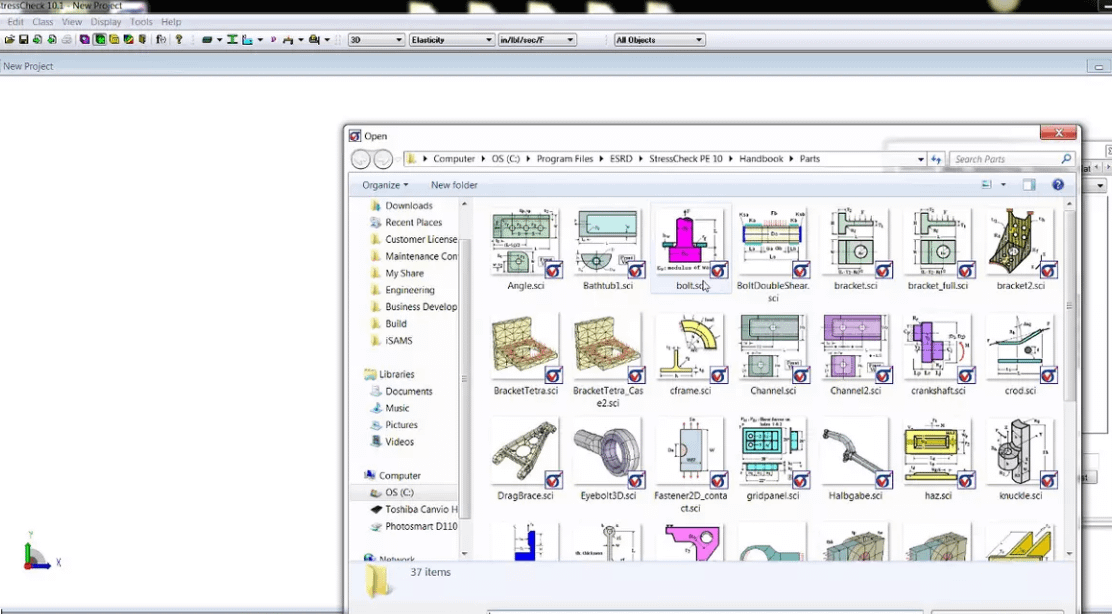Click the Organize button
The width and height of the screenshot is (1112, 614).
(384, 185)
